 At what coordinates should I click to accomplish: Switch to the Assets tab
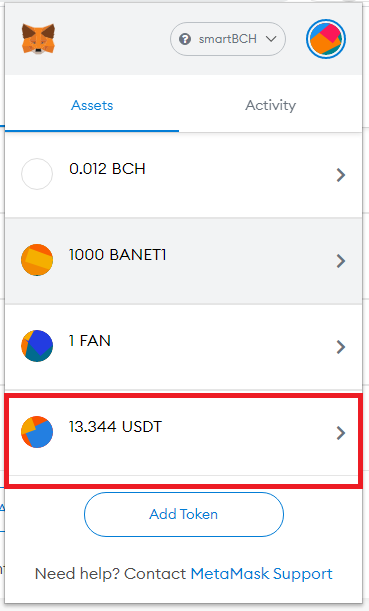click(92, 105)
